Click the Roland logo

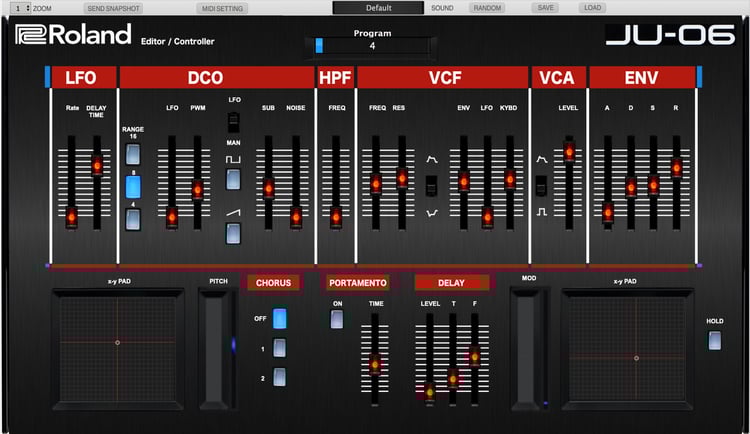click(73, 34)
